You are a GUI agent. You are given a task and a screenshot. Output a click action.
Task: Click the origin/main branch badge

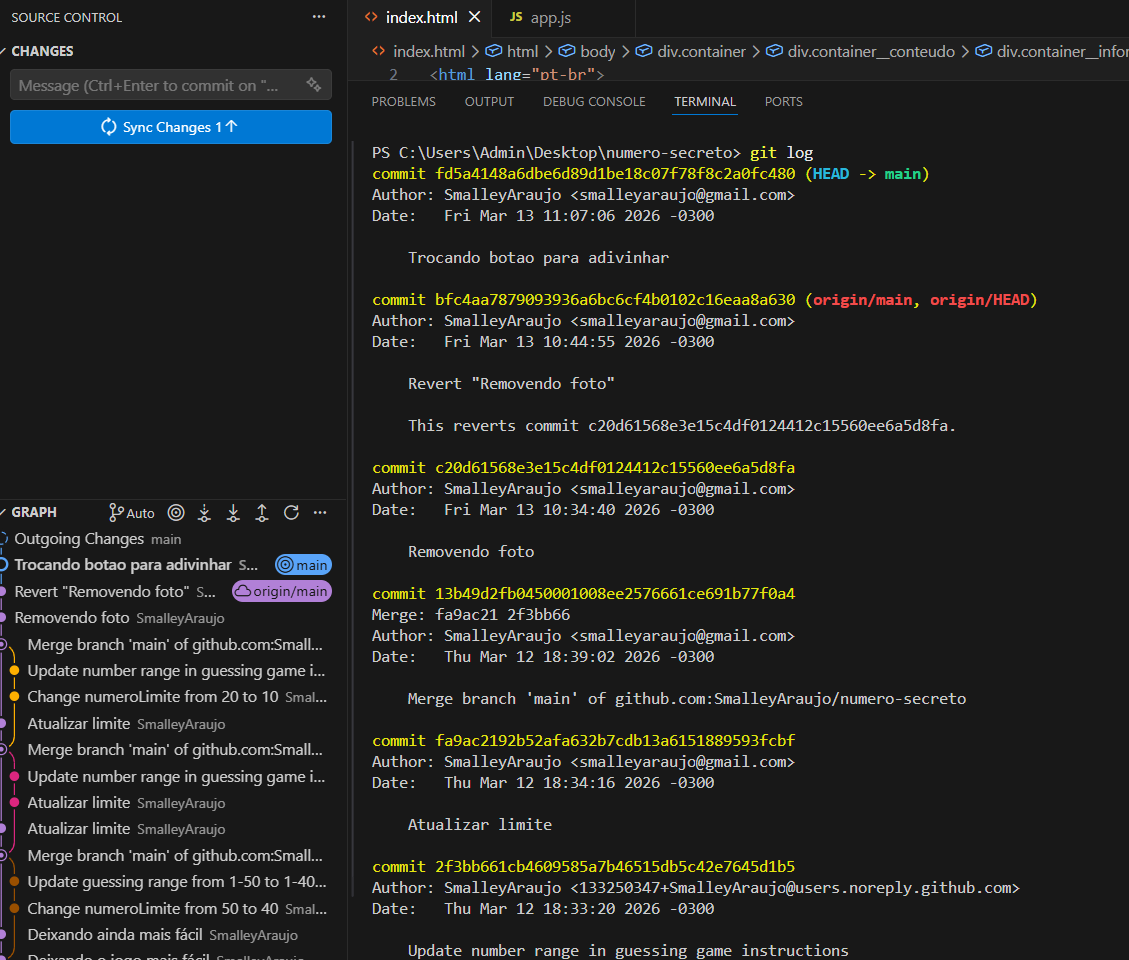pyautogui.click(x=281, y=591)
